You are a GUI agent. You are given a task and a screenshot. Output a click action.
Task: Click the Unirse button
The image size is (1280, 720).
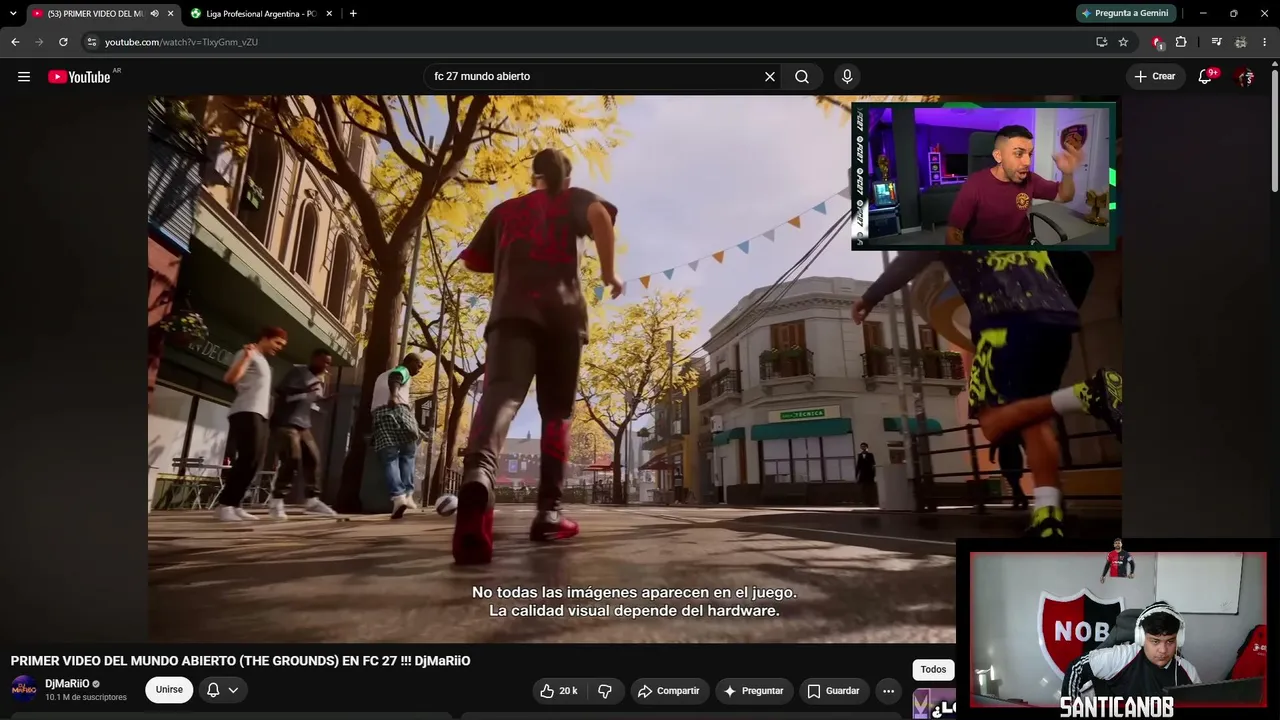point(169,690)
